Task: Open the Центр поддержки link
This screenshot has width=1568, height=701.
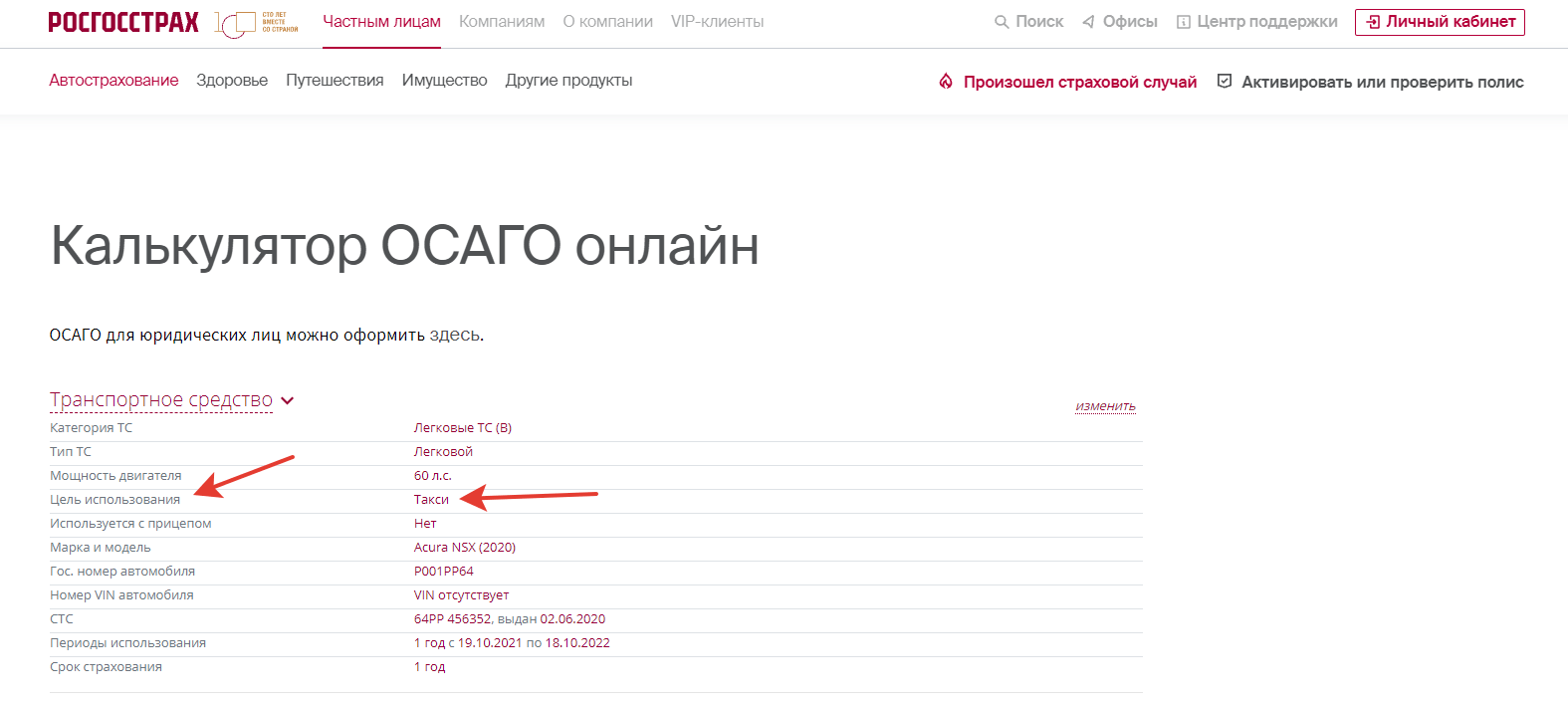Action: [1267, 22]
